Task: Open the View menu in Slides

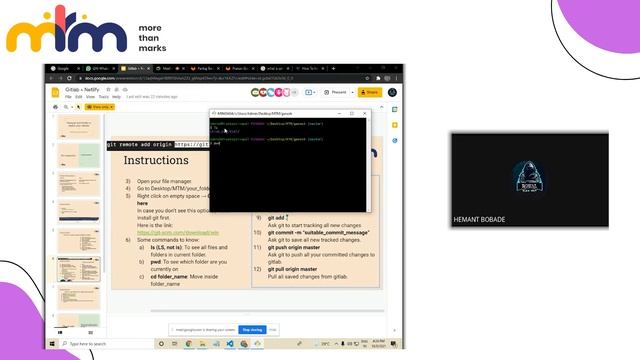Action: (90, 97)
